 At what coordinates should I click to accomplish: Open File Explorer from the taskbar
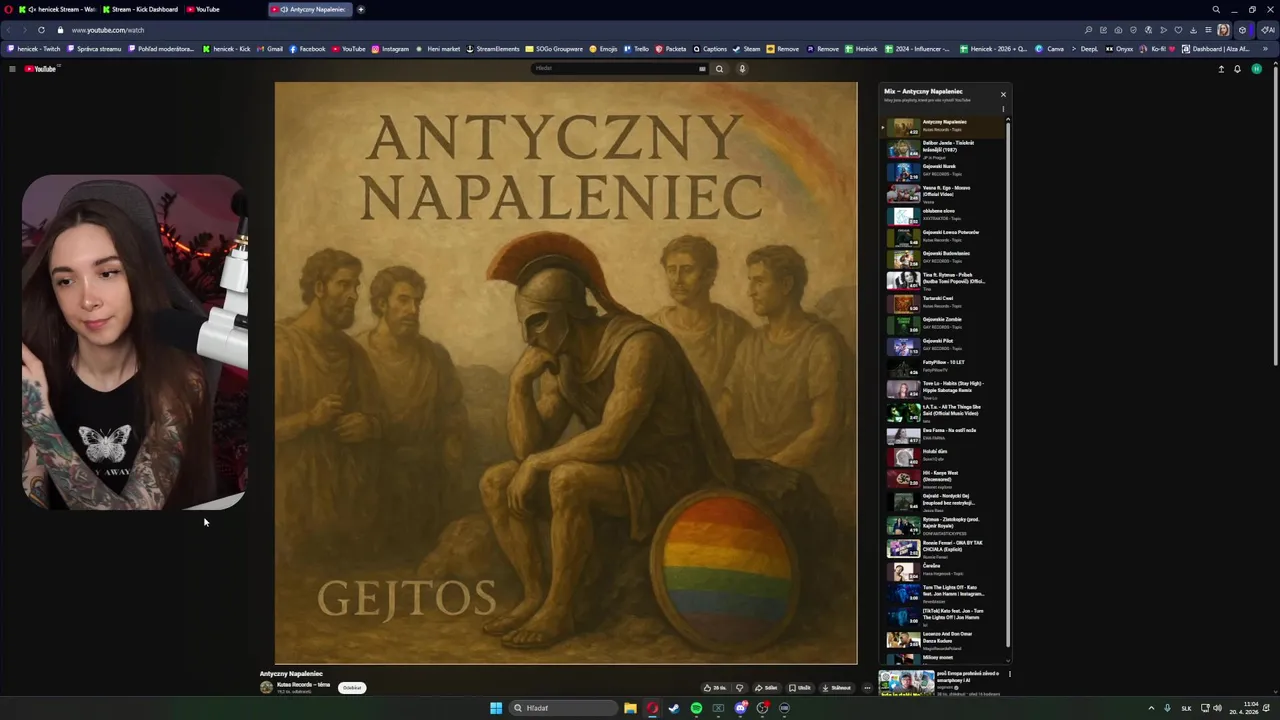click(x=630, y=708)
